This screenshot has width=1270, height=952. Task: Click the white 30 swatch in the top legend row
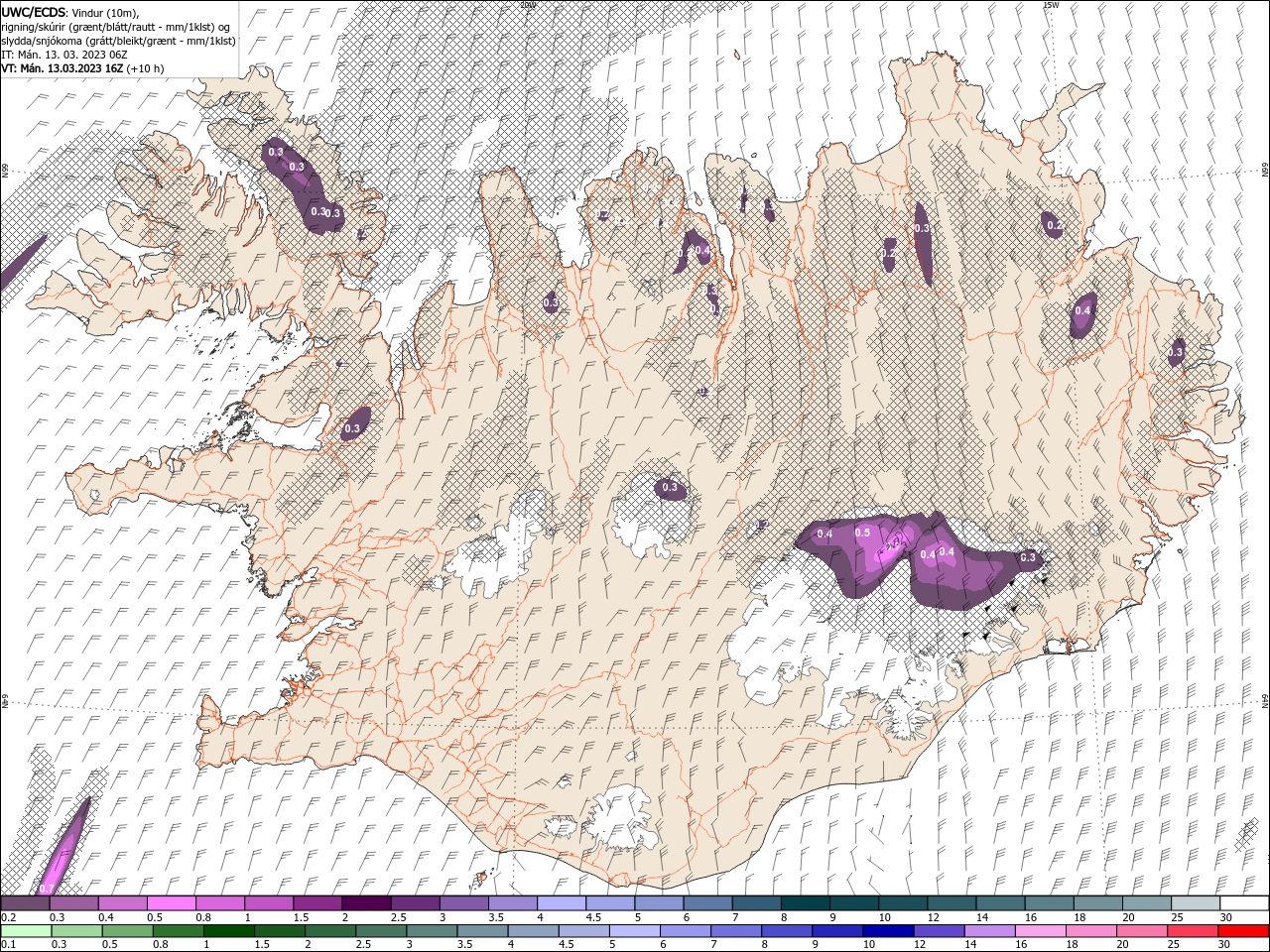[1244, 903]
